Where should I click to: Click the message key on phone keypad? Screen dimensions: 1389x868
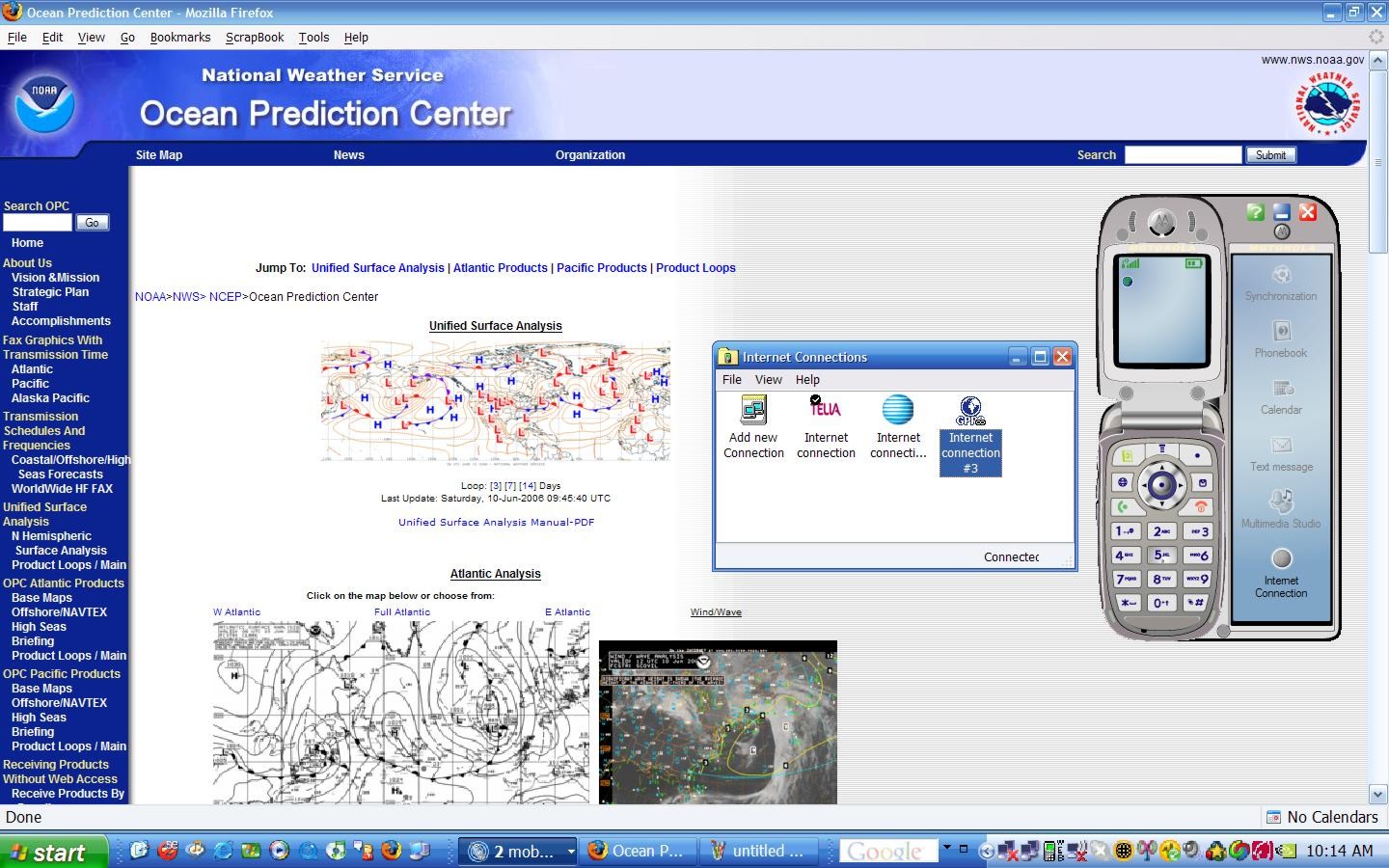pos(1201,481)
